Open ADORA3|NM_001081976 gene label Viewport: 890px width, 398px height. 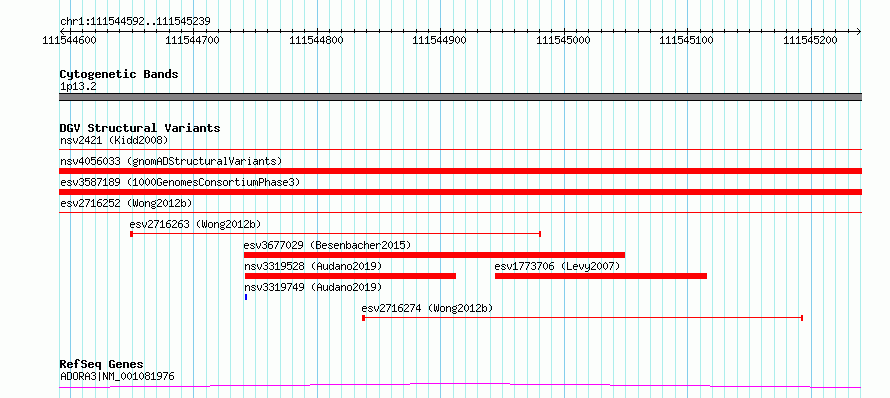117,376
